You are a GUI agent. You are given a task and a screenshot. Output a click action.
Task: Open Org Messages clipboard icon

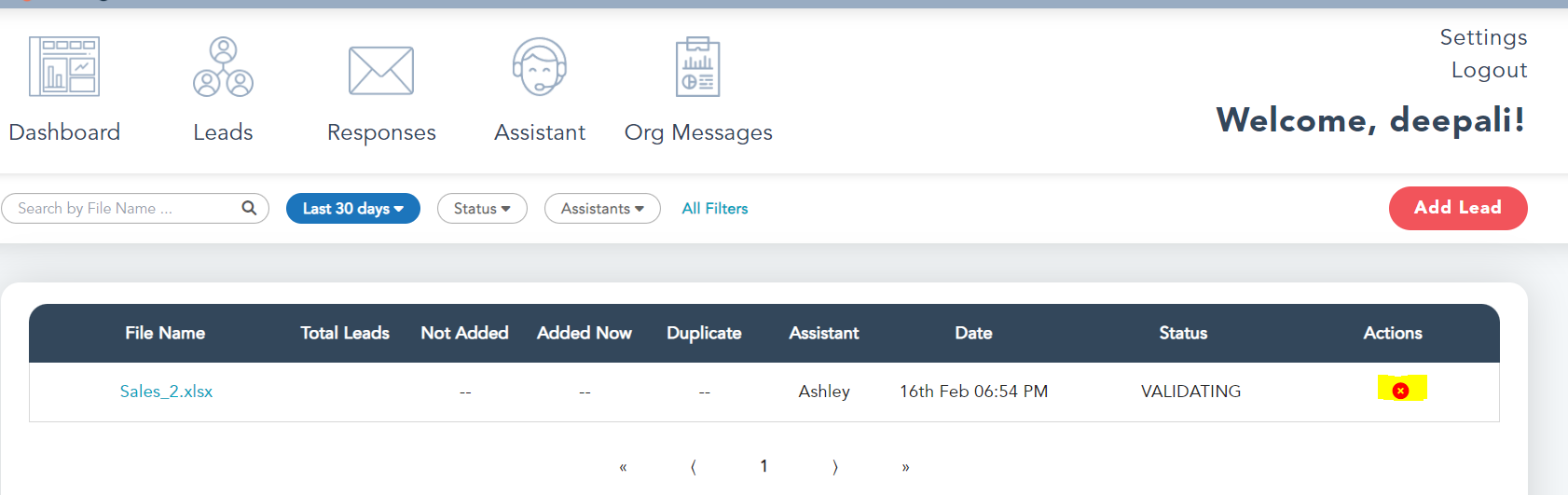point(698,67)
